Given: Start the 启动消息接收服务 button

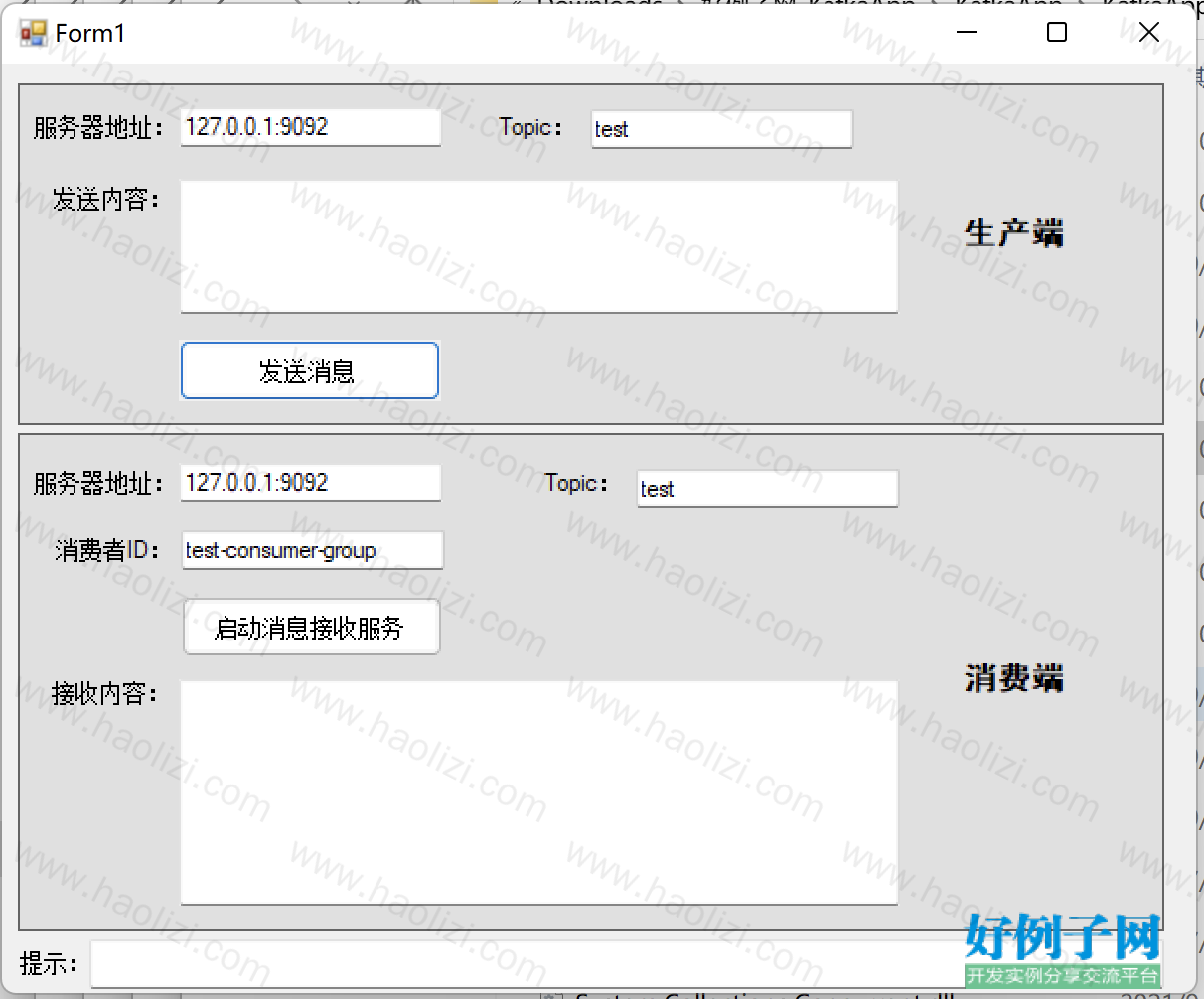Looking at the screenshot, I should pos(311,627).
